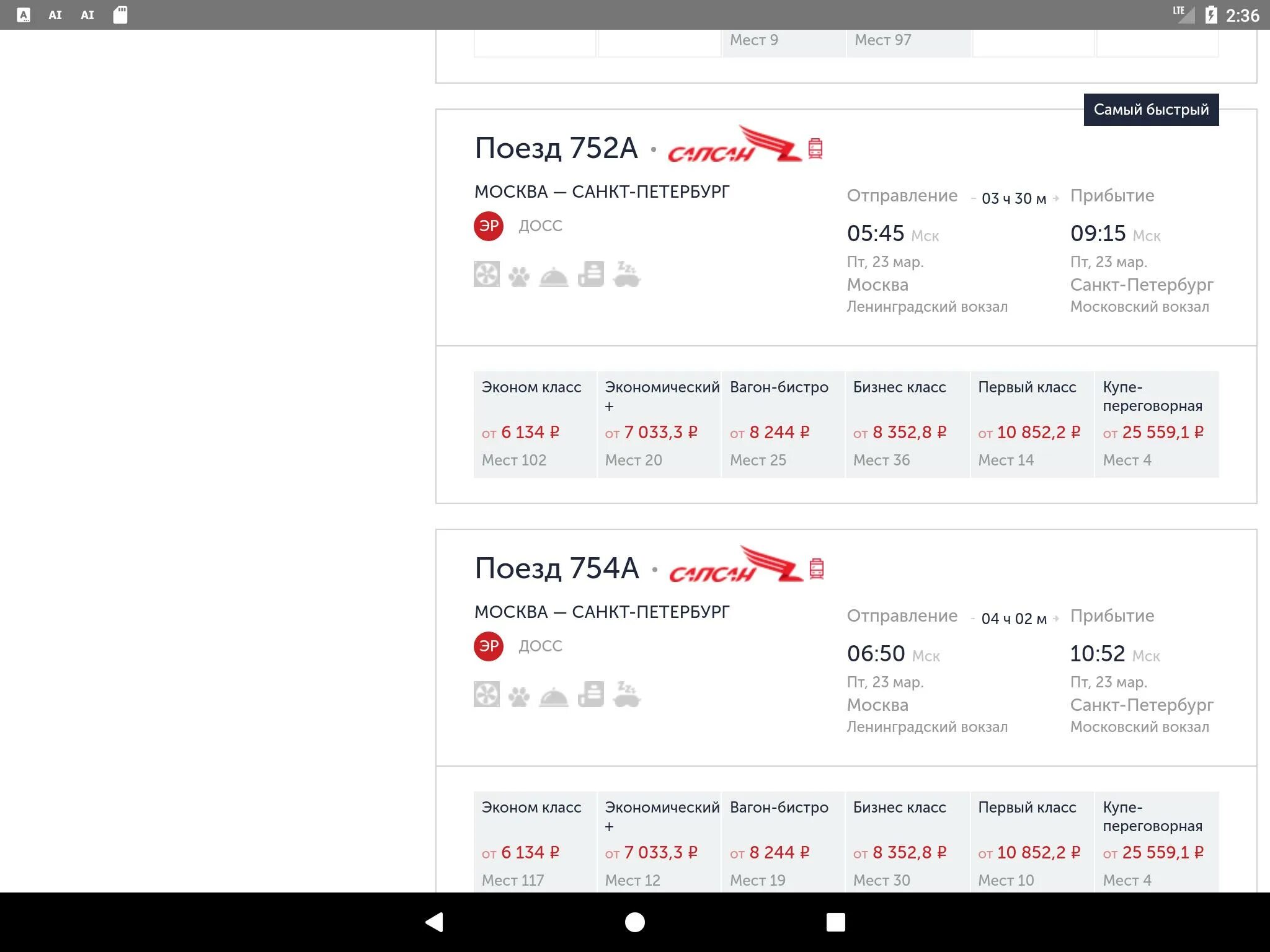1270x952 pixels.
Task: Tap the red train icon beside train 754A logo
Action: 817,568
